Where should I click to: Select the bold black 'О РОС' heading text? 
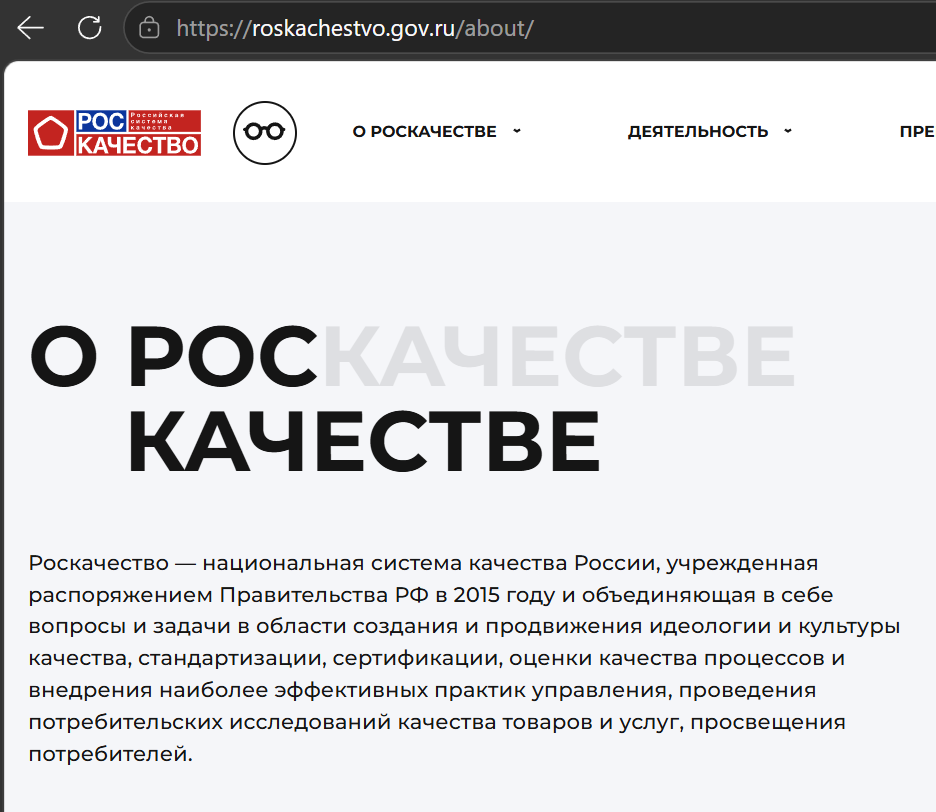tap(173, 356)
